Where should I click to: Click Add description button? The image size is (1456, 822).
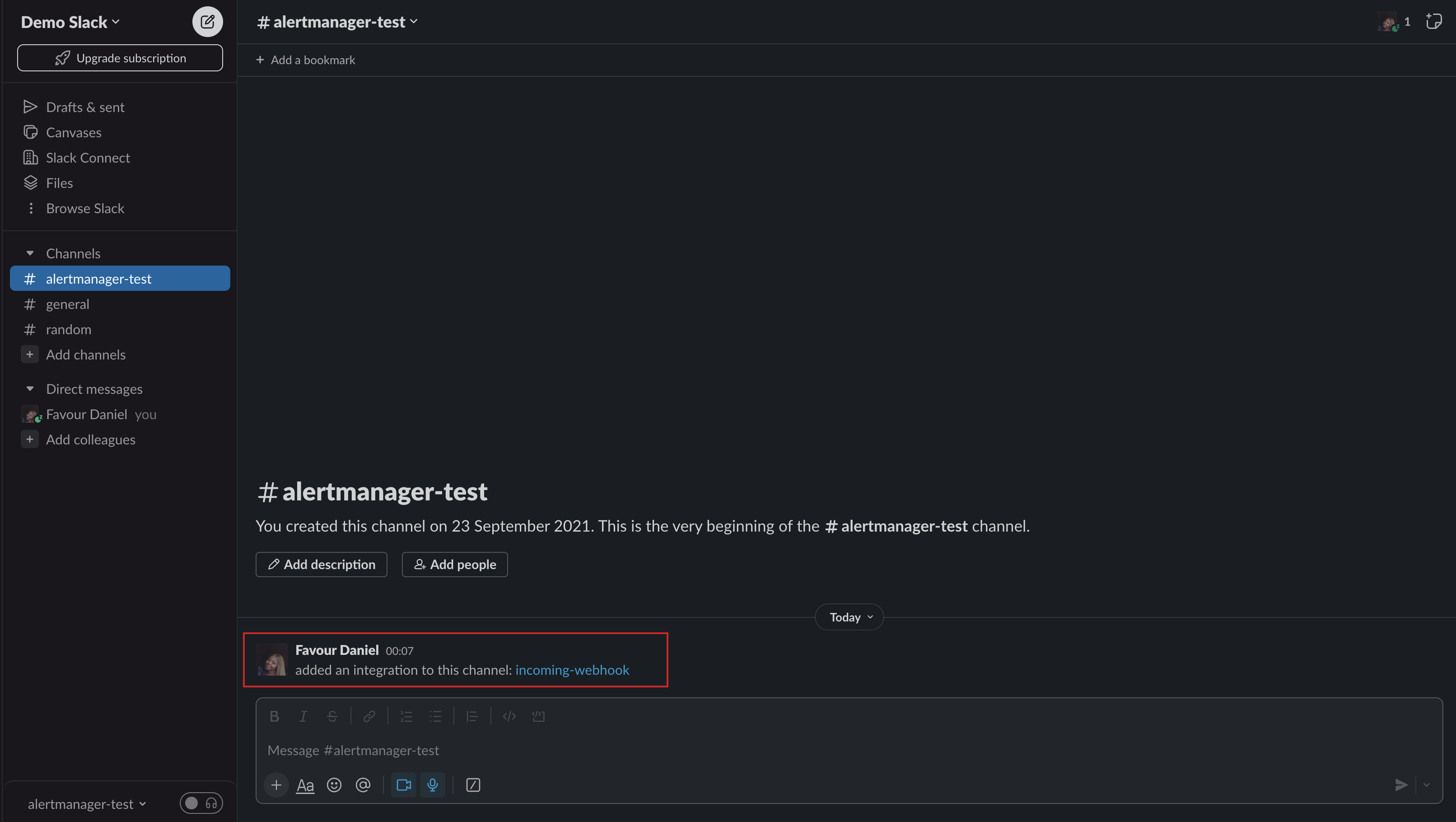coord(321,564)
